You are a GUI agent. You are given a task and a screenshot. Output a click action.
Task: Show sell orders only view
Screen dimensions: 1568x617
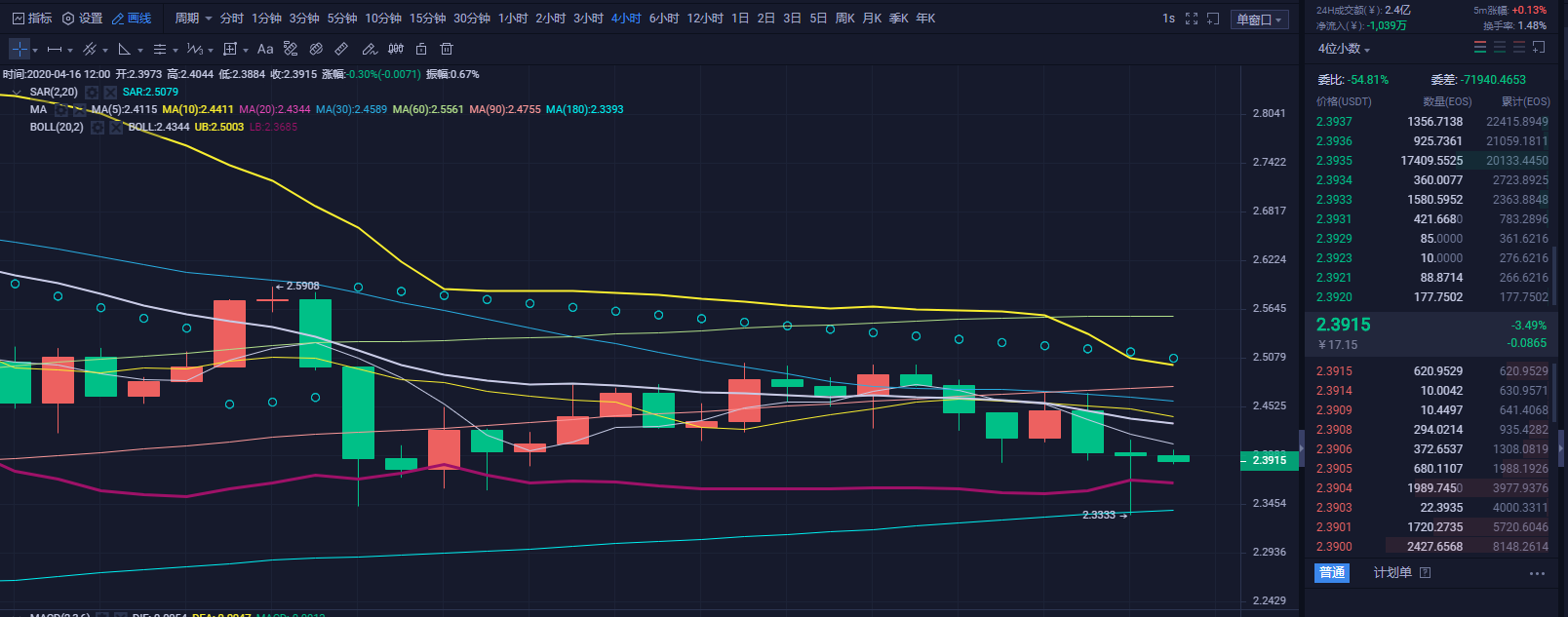pos(1519,48)
